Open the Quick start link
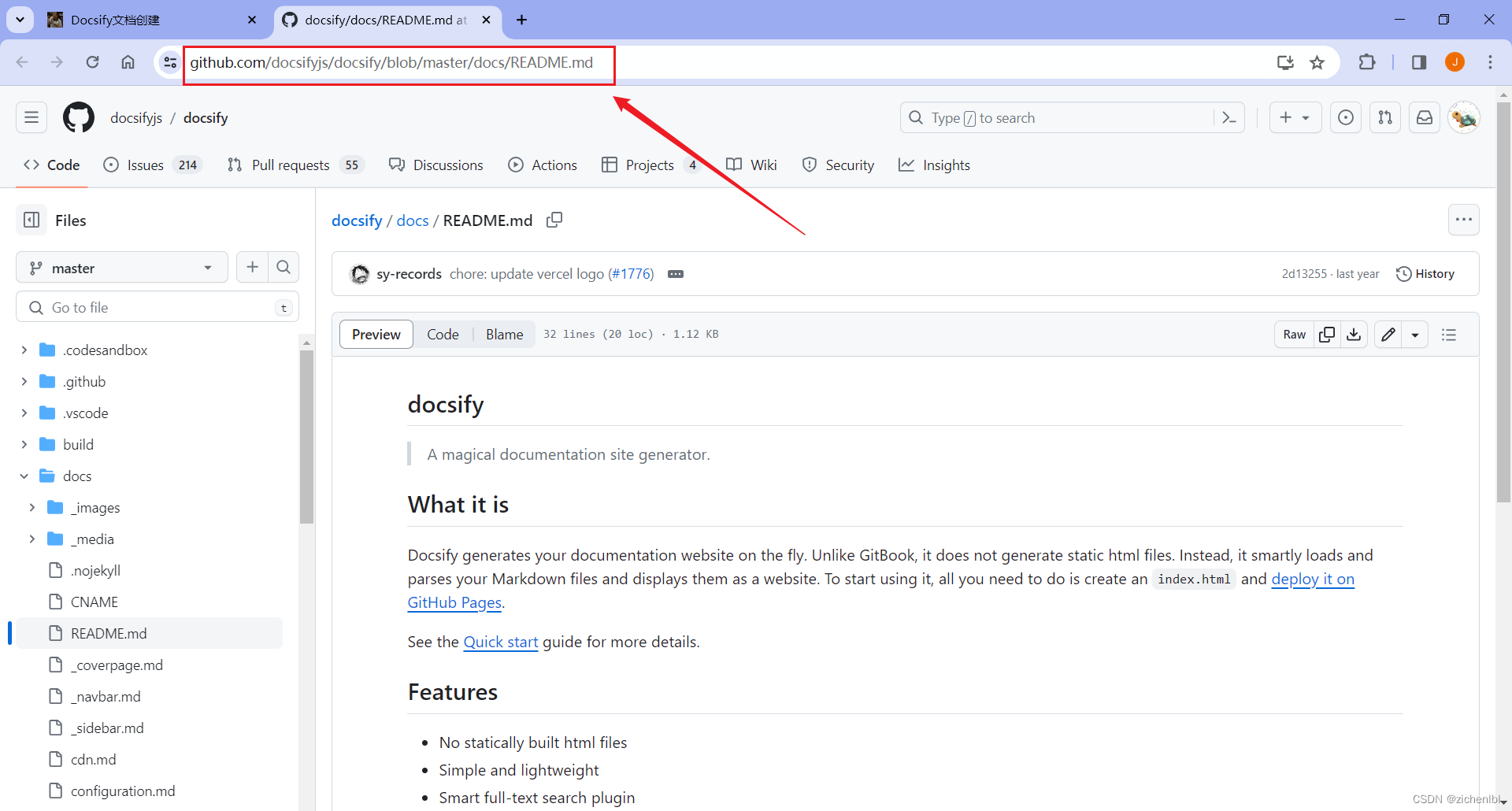Image resolution: width=1512 pixels, height=811 pixels. [x=501, y=642]
